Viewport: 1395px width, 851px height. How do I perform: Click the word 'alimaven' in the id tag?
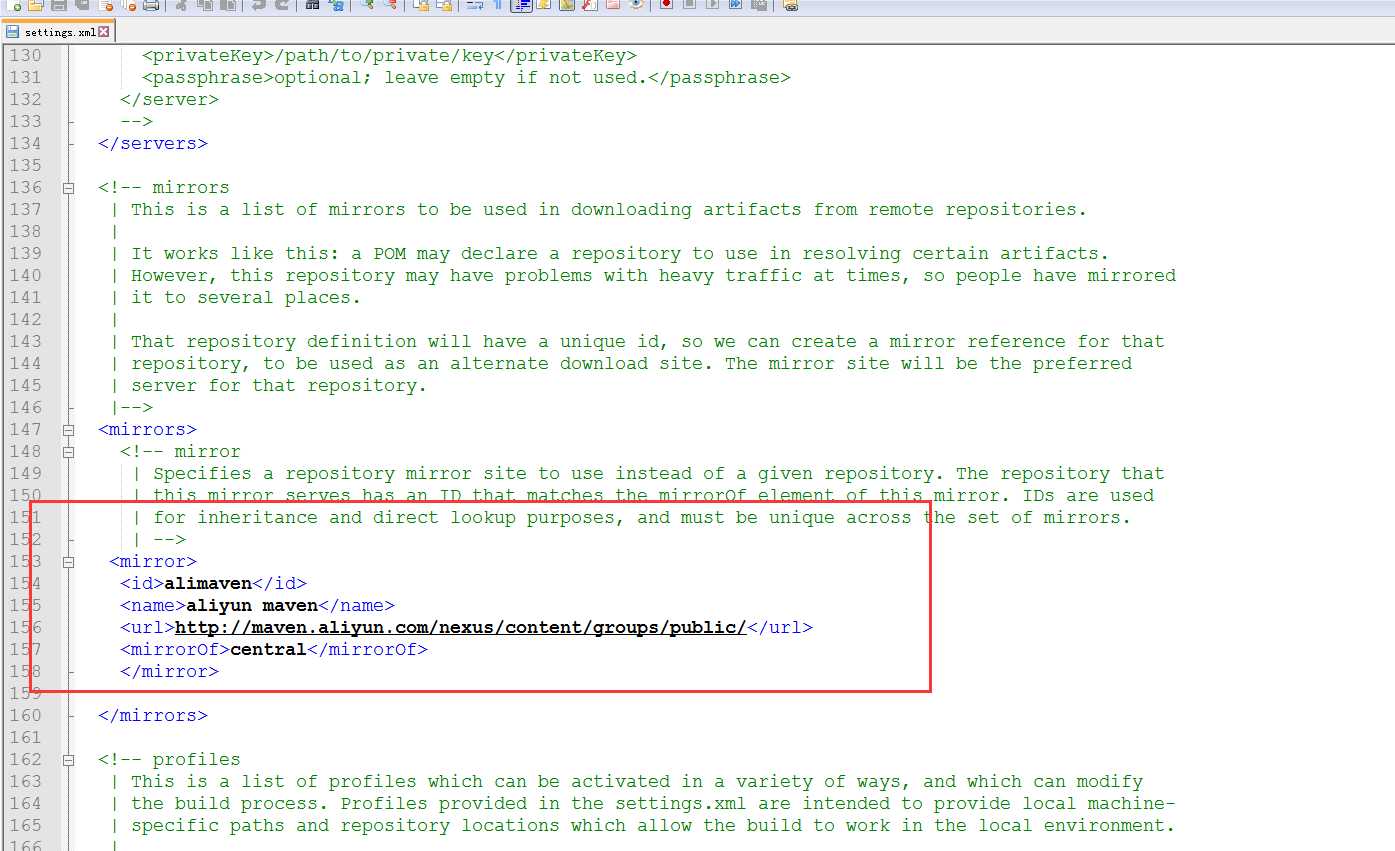point(208,583)
